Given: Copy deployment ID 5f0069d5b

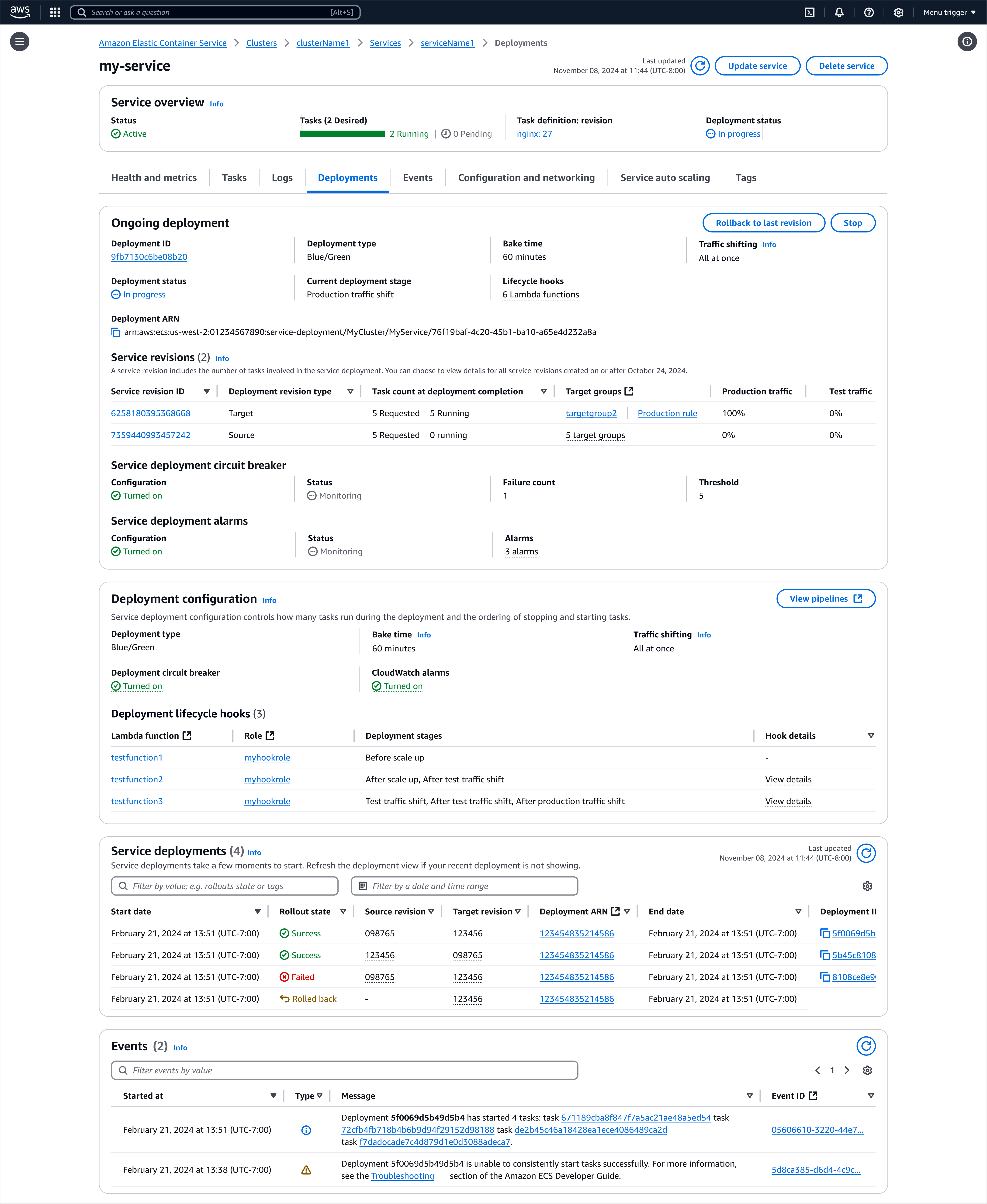Looking at the screenshot, I should 825,933.
